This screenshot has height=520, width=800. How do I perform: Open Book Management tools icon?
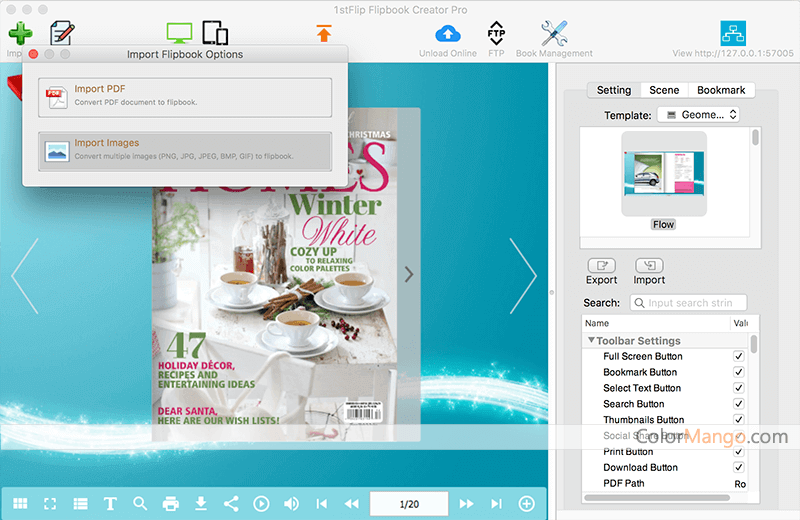(554, 33)
